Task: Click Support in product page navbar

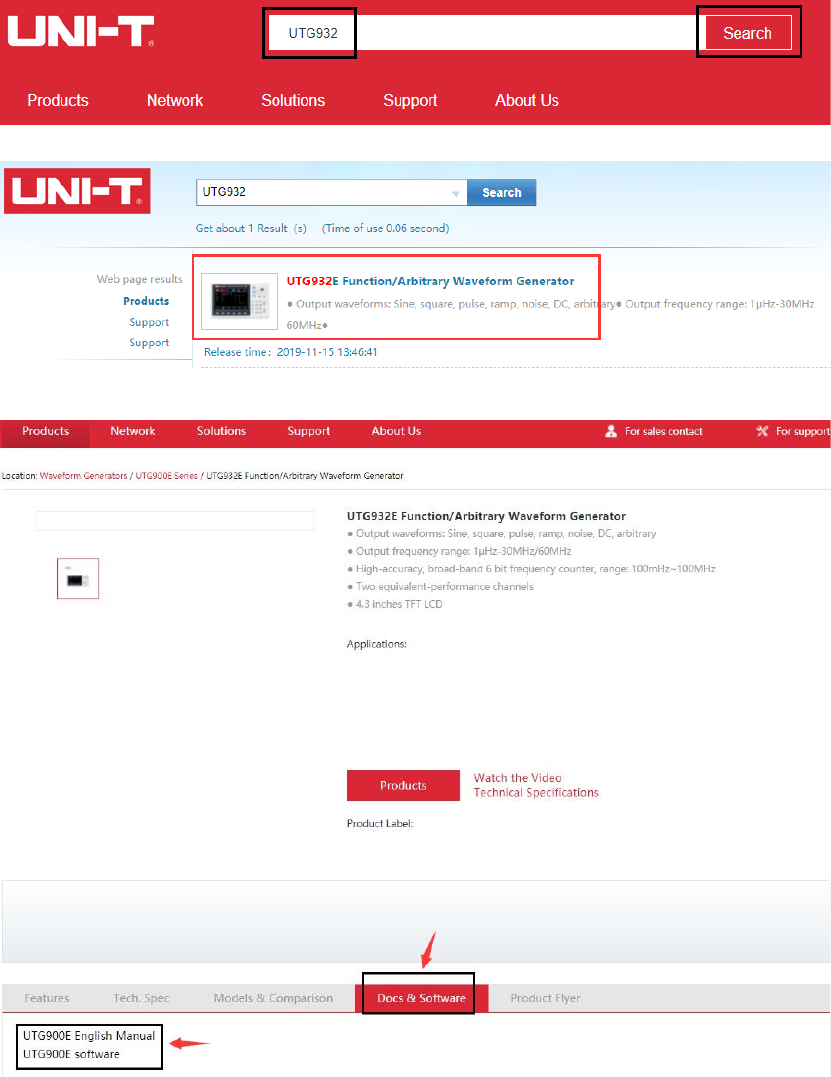Action: (308, 431)
